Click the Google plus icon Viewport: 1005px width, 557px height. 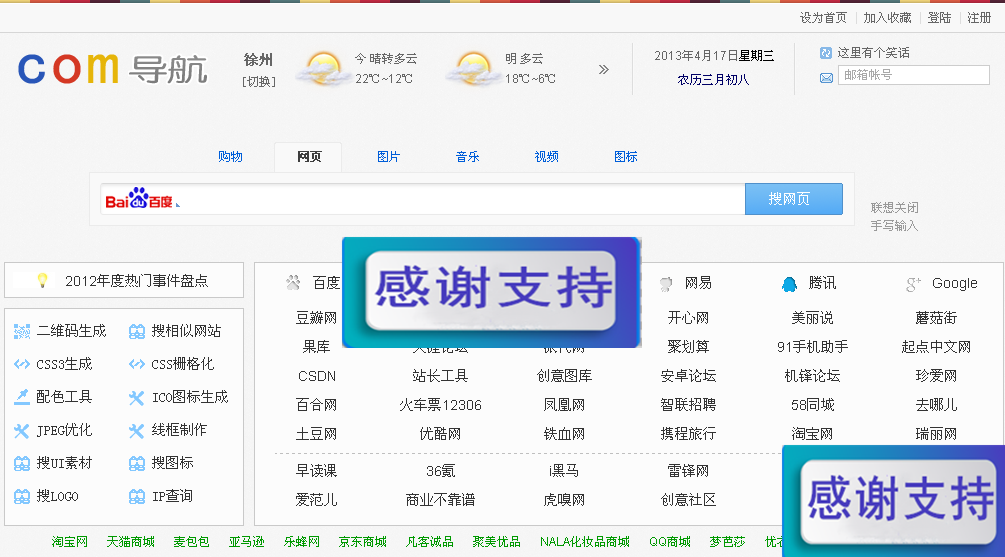(x=913, y=284)
